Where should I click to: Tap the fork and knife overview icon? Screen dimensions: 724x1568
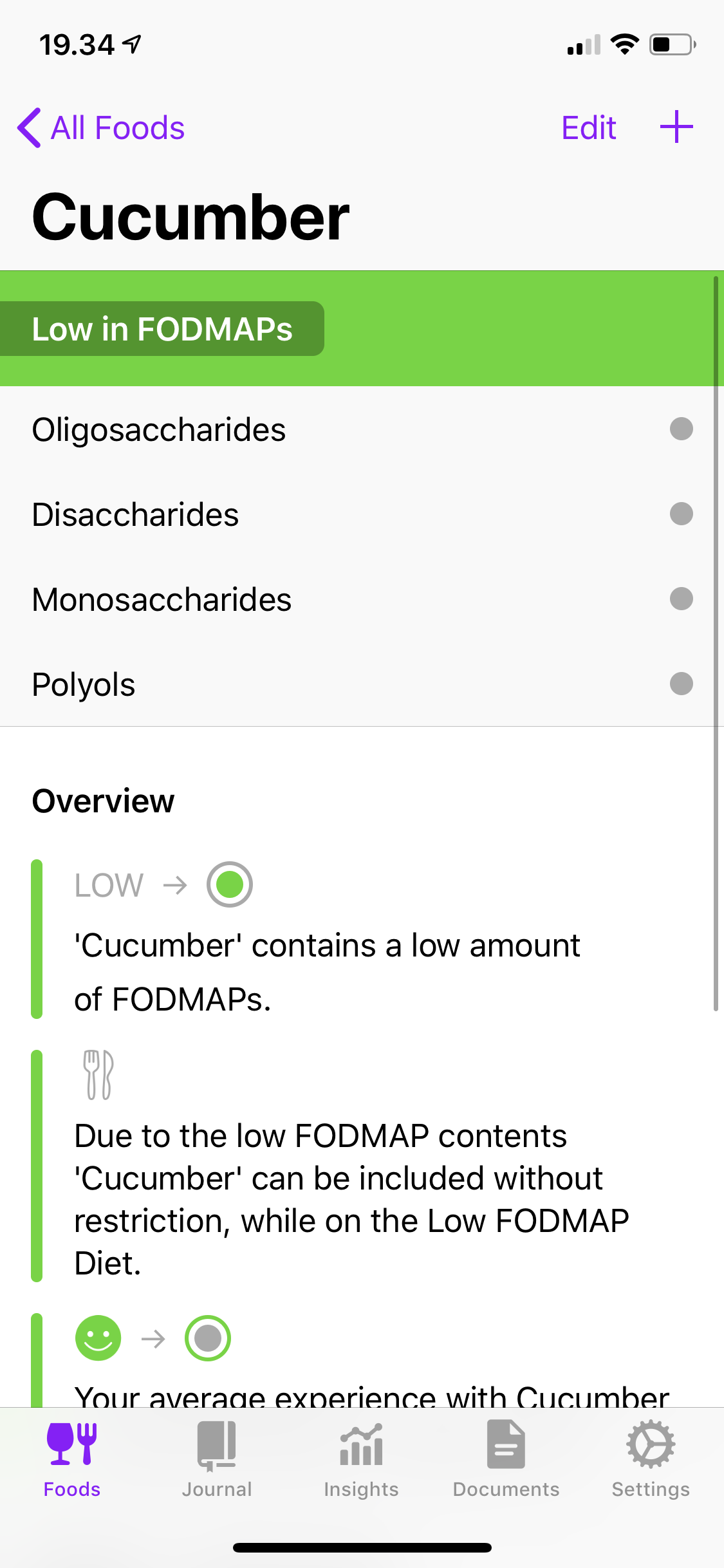98,1074
